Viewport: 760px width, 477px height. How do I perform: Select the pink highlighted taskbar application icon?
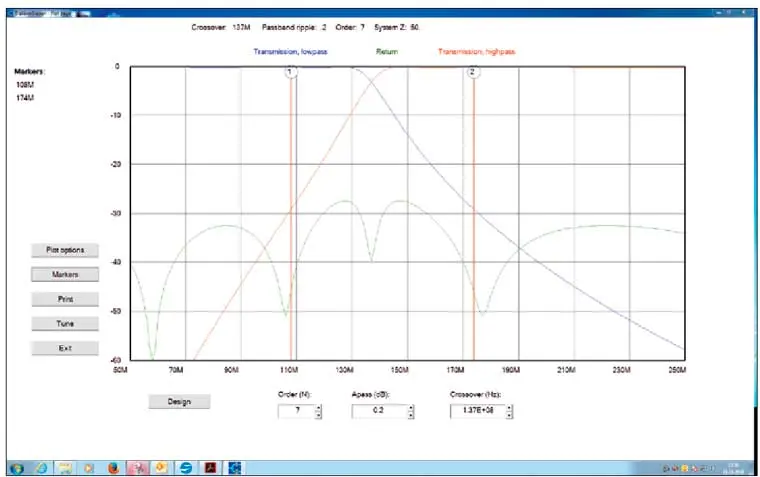138,468
